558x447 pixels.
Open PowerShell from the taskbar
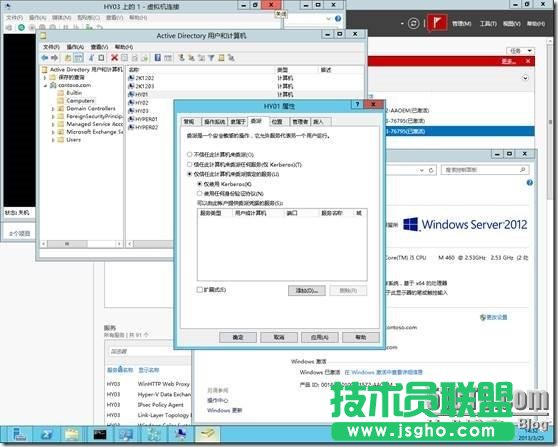[x=46, y=435]
